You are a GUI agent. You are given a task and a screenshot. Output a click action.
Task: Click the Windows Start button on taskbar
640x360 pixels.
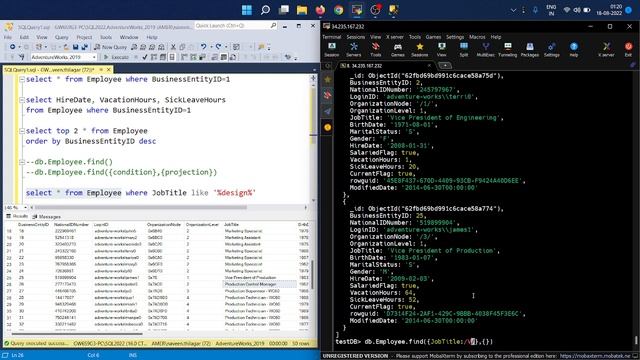[247, 10]
